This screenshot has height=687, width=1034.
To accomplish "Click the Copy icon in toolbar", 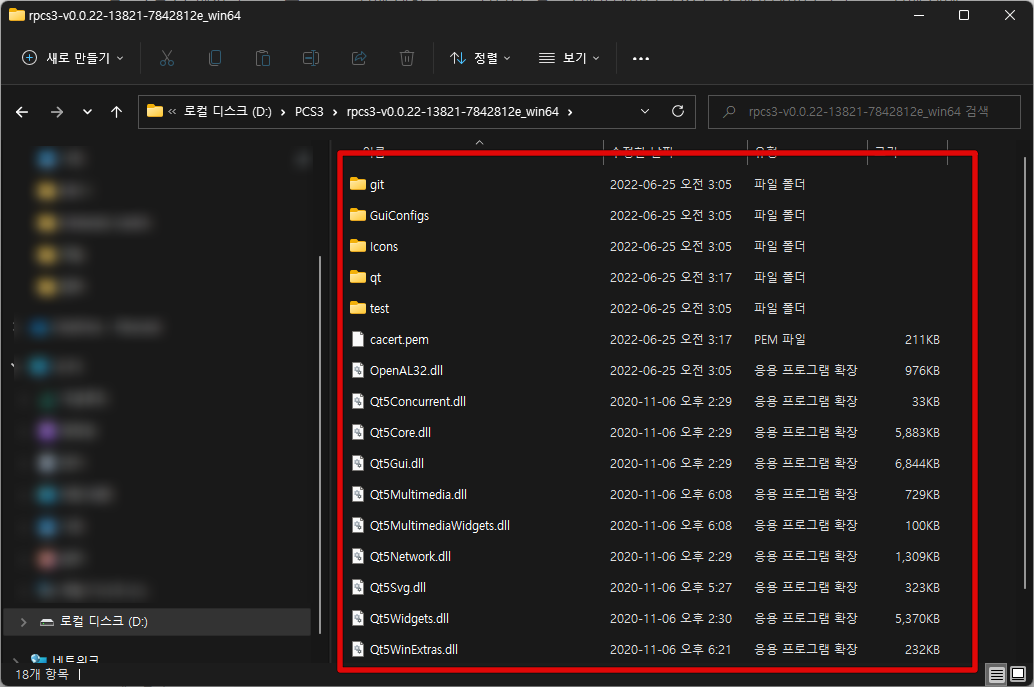I will click(x=215, y=58).
